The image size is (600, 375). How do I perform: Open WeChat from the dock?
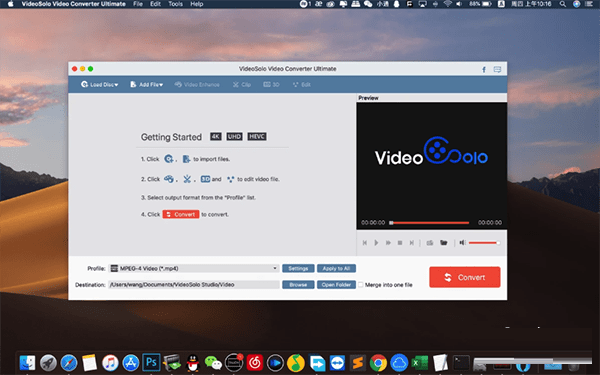213,362
